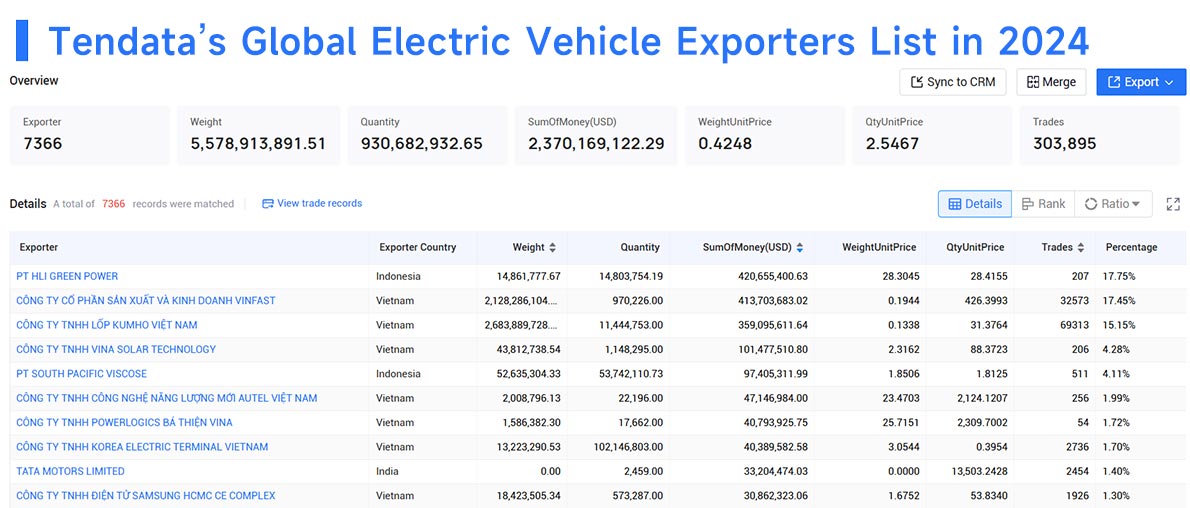Open the Ratio view dropdown
Image resolution: width=1190 pixels, height=508 pixels.
point(1113,204)
